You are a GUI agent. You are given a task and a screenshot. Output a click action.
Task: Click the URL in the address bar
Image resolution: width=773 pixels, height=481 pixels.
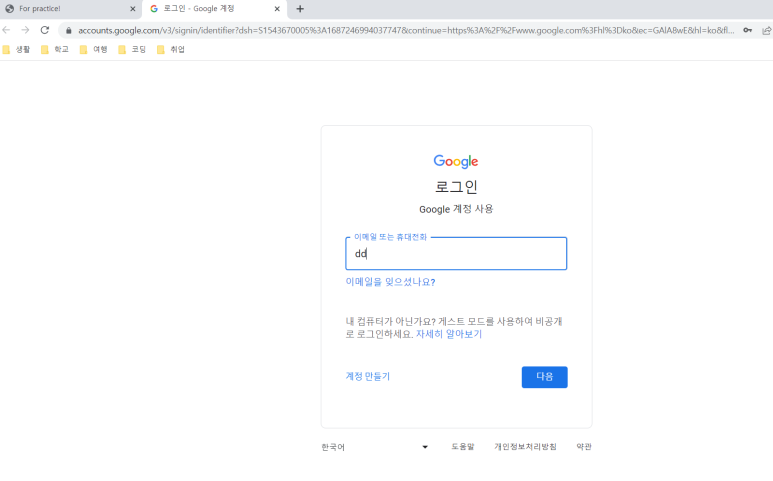(x=406, y=31)
